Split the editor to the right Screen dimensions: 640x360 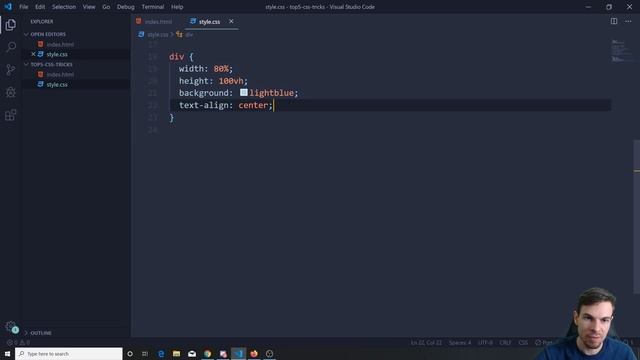(x=613, y=21)
